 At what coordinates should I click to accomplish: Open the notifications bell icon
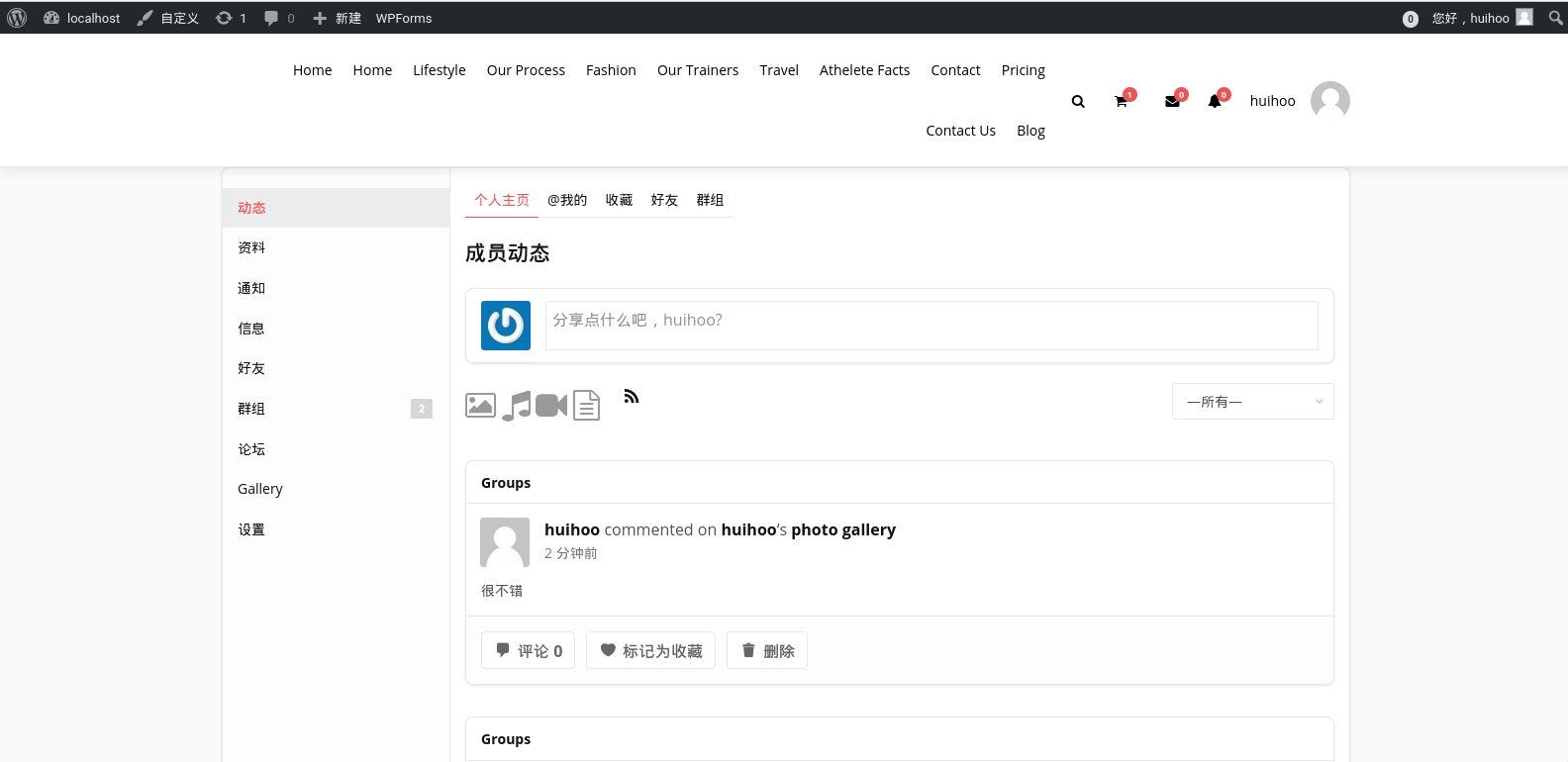click(x=1215, y=101)
